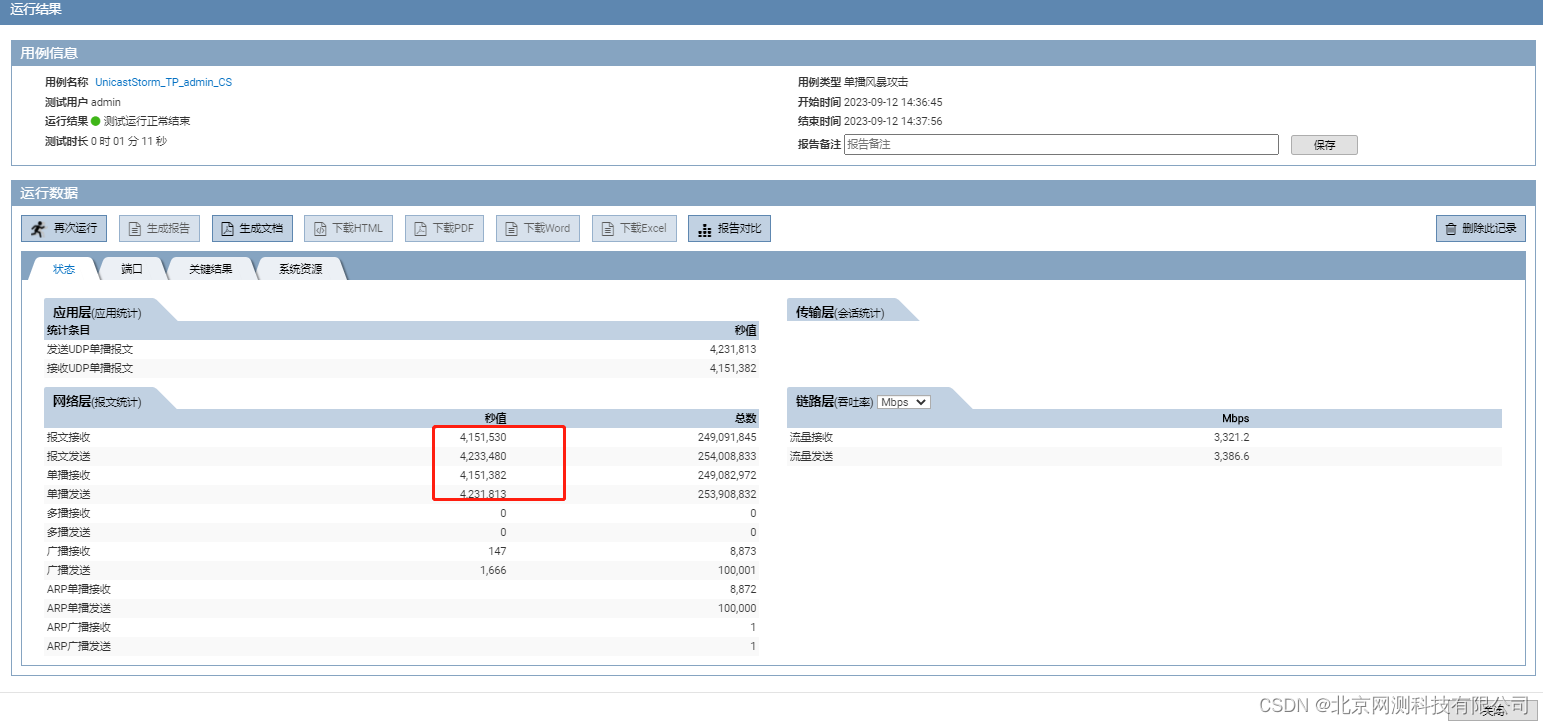Click the ARP单播接收 total 8,872
This screenshot has width=1543, height=724.
[743, 589]
